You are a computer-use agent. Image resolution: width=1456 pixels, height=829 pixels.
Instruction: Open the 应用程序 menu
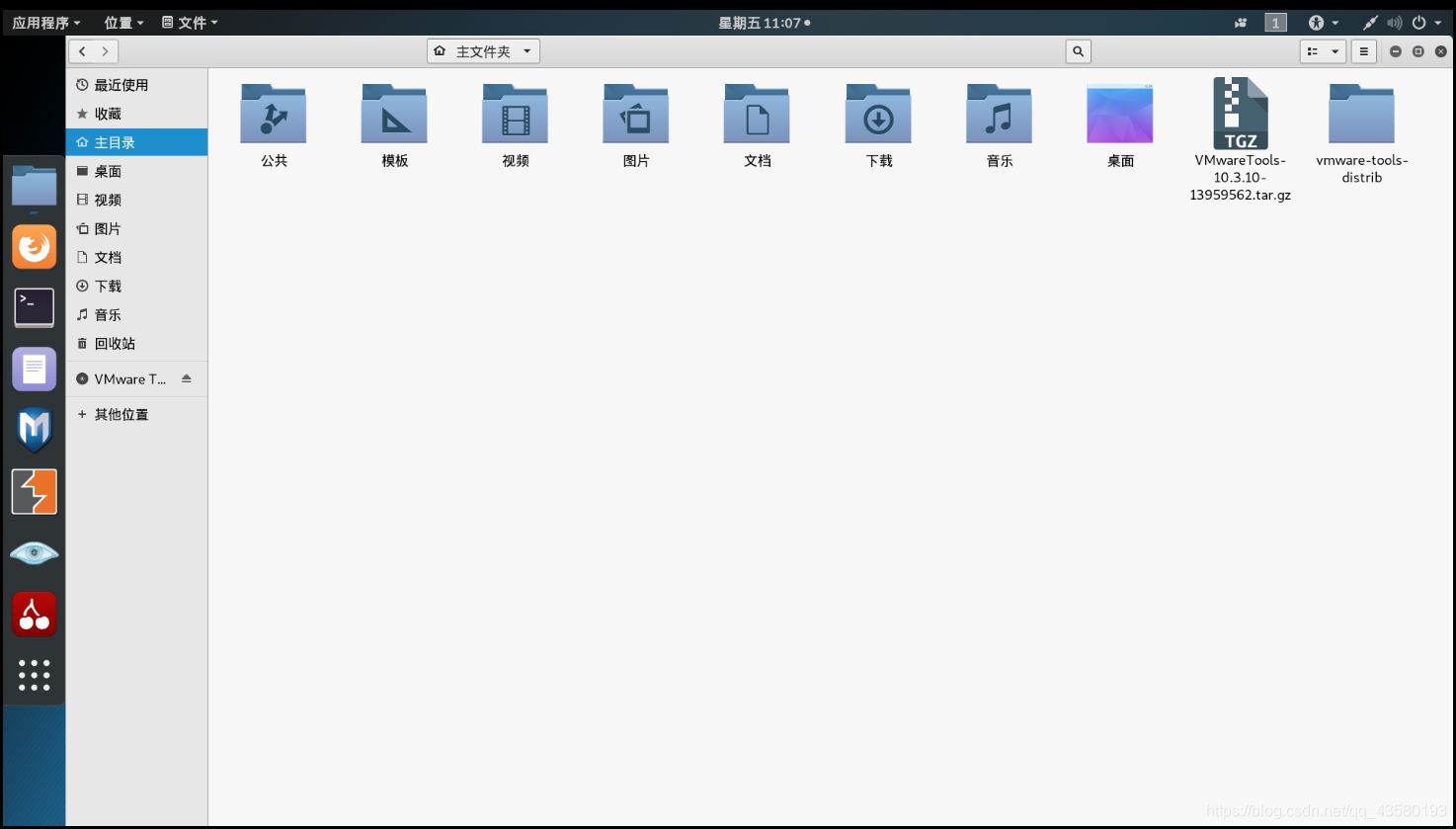point(46,23)
